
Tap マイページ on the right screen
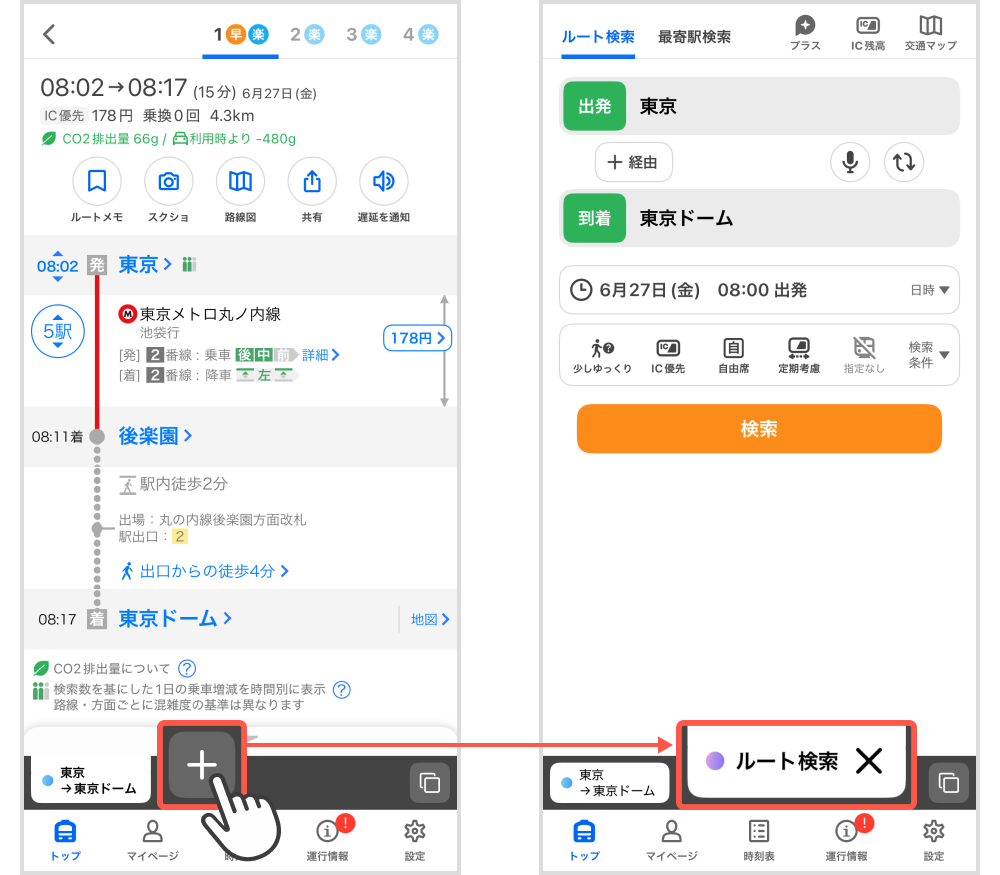click(x=672, y=840)
